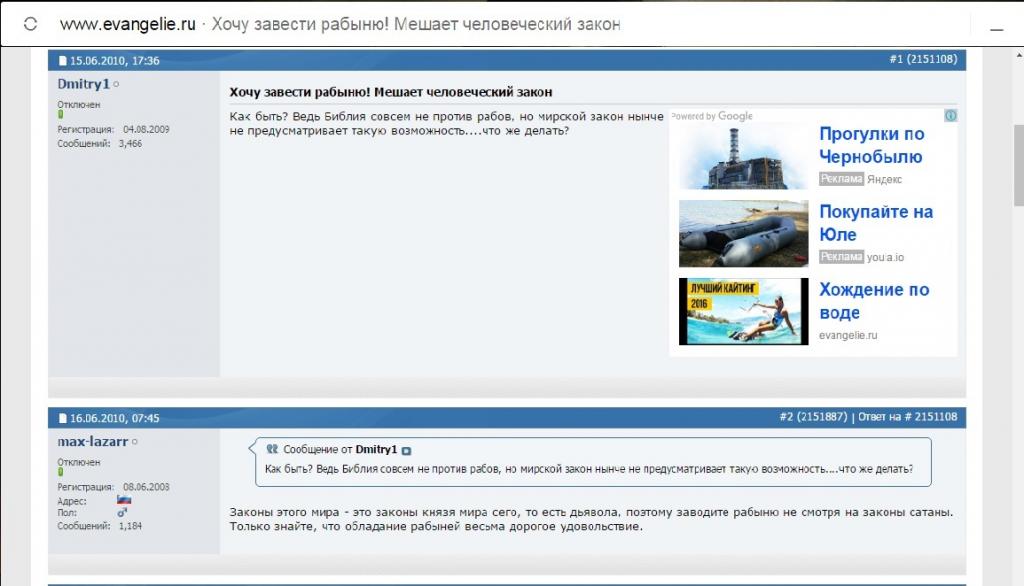Follow the 'Ответ на # 2151108' link
Image resolution: width=1024 pixels, height=586 pixels.
click(908, 417)
